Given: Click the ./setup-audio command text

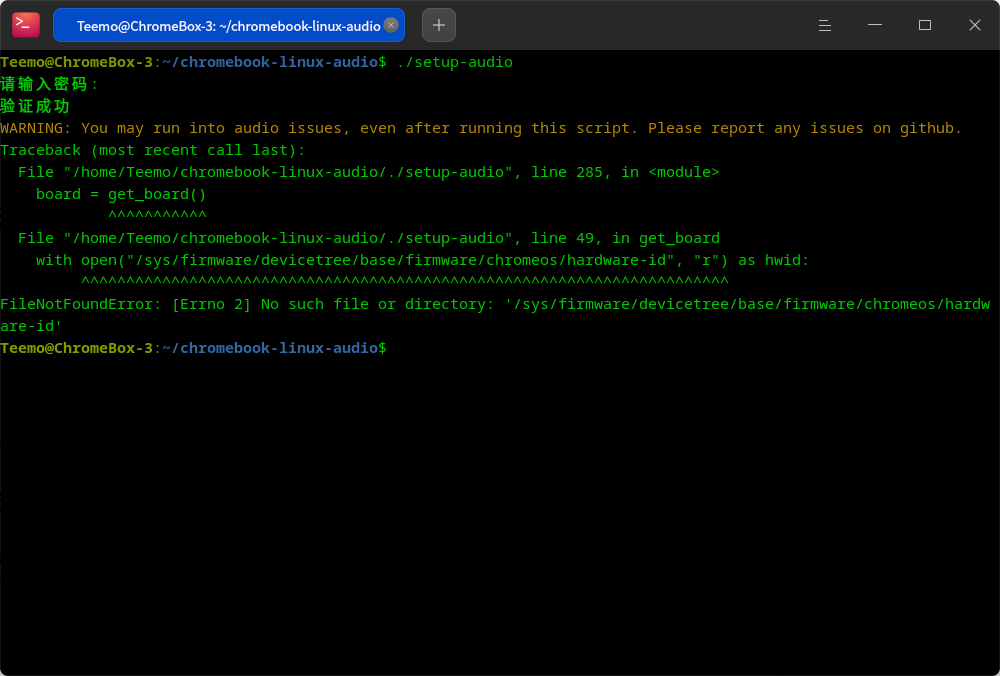Looking at the screenshot, I should [x=455, y=62].
